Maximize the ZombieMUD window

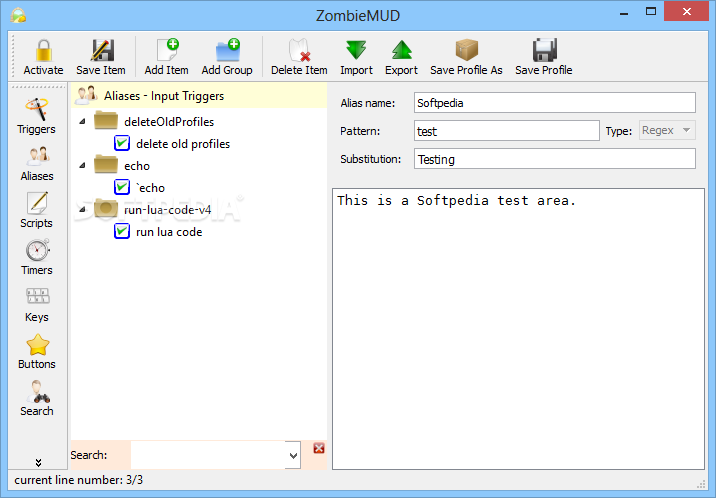[651, 12]
